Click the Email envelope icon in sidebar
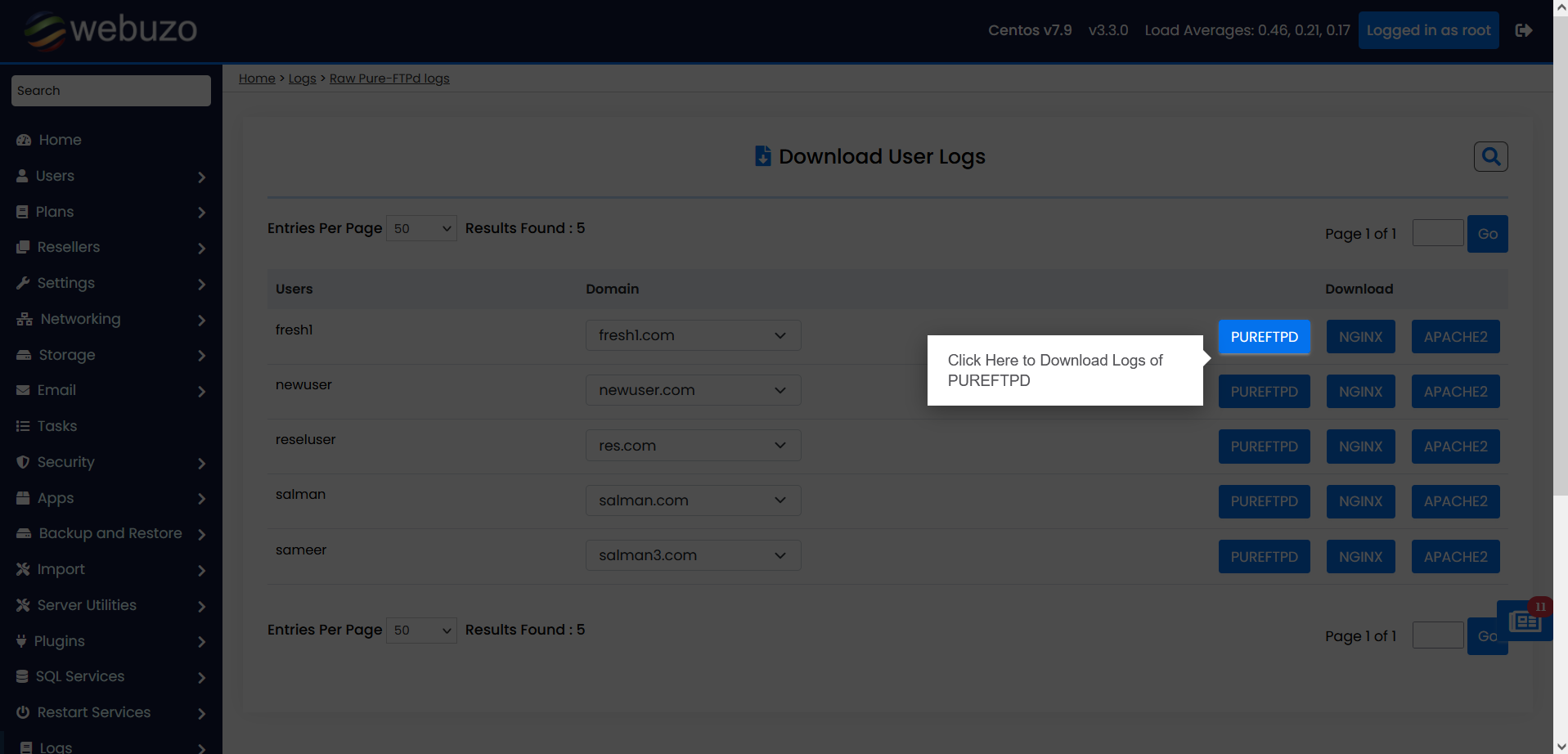The width and height of the screenshot is (1568, 754). pos(23,390)
